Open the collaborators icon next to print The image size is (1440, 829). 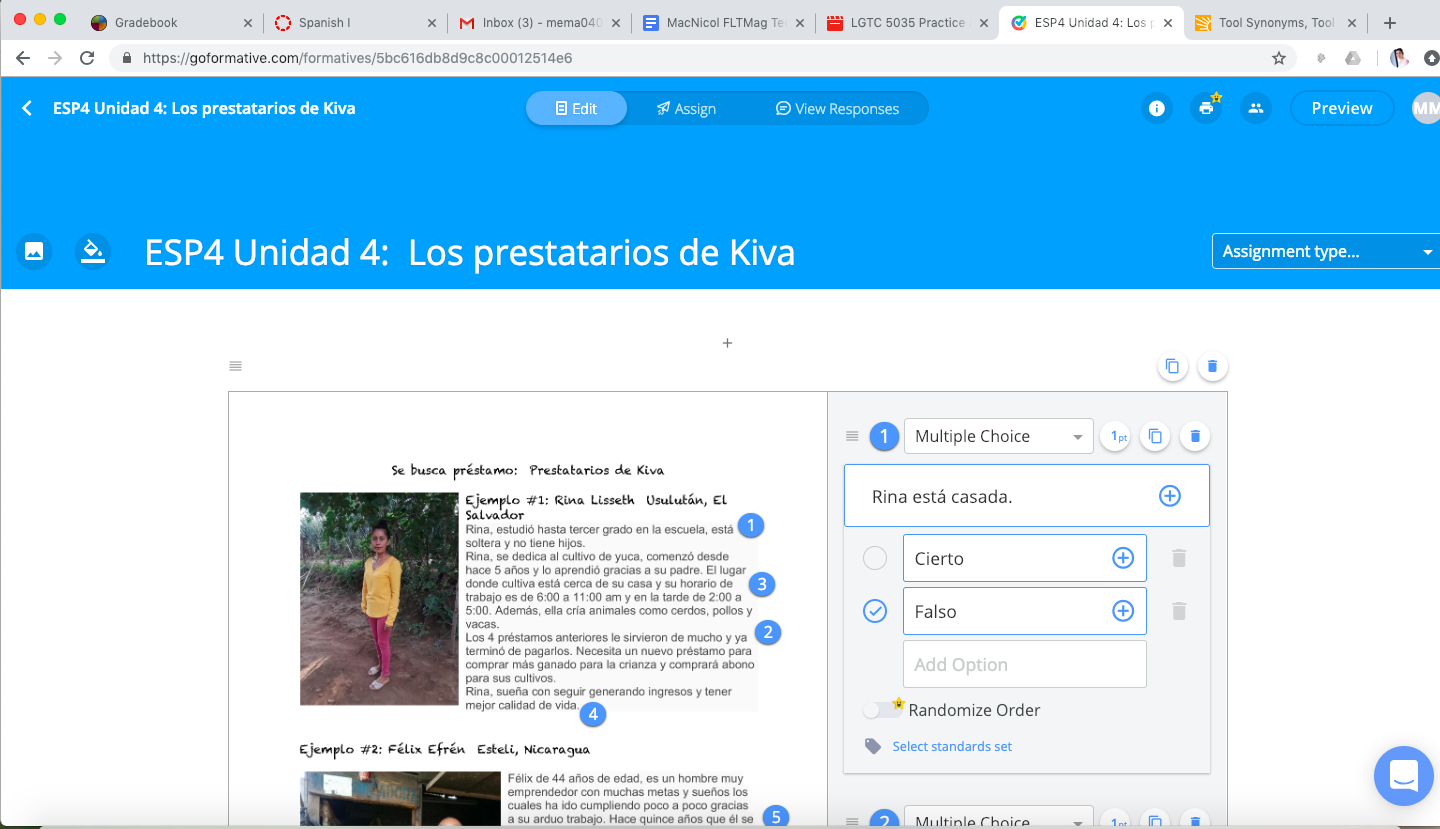click(1256, 108)
